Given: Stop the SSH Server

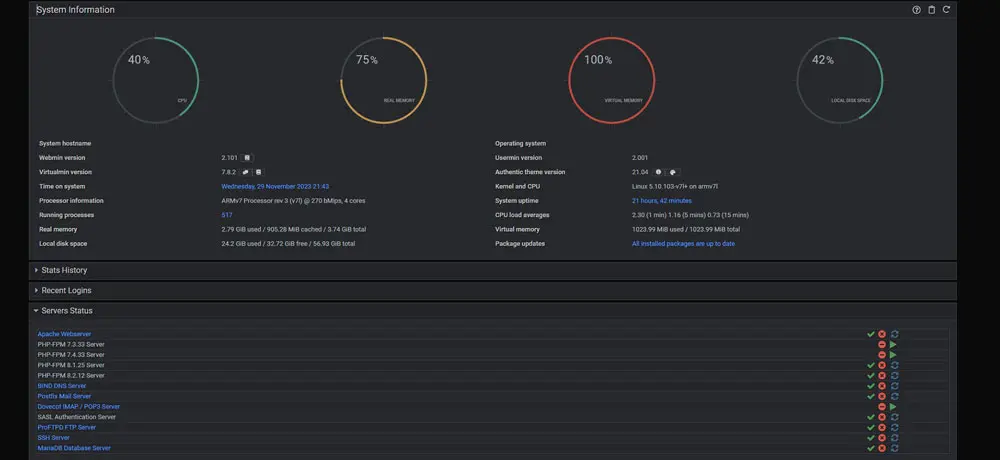Looking at the screenshot, I should pyautogui.click(x=882, y=438).
